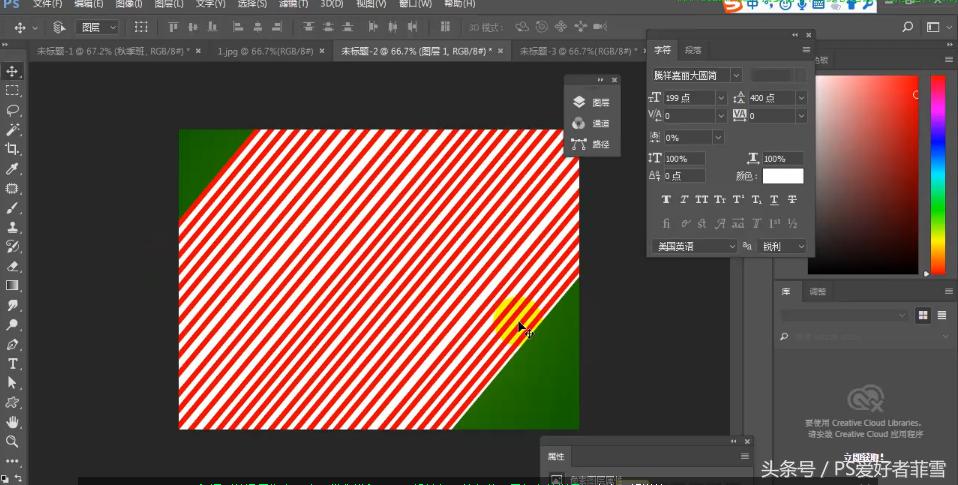Screen dimensions: 958x485
Task: Select the Crop tool
Action: 12,149
